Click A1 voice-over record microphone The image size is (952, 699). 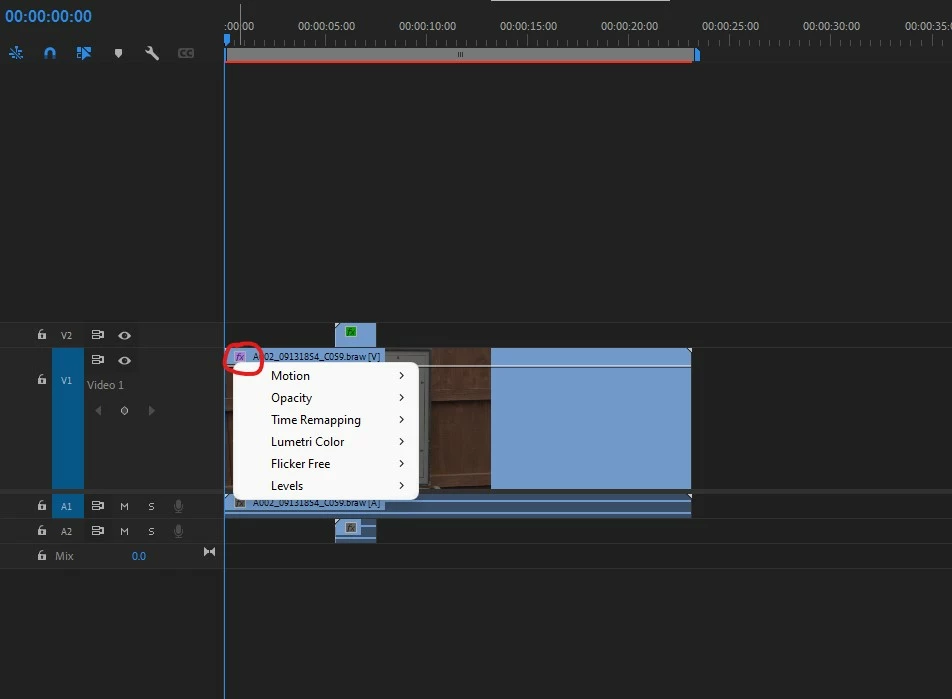[178, 506]
